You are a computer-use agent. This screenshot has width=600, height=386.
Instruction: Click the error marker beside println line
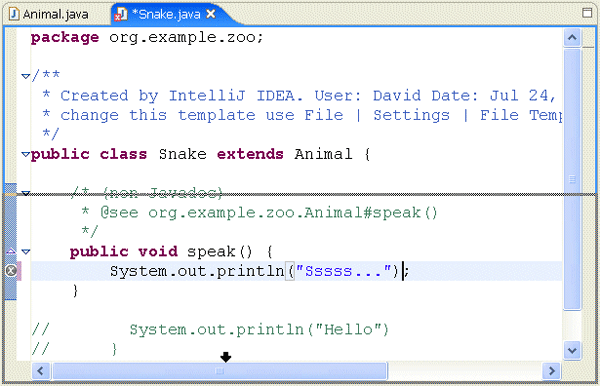[11, 271]
